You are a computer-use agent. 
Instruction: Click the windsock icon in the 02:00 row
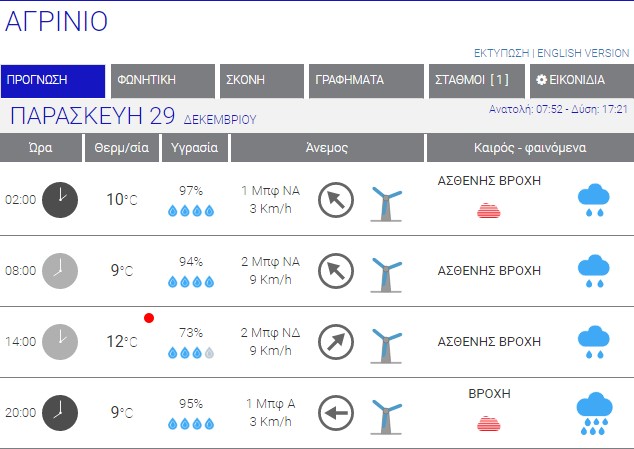pos(385,201)
